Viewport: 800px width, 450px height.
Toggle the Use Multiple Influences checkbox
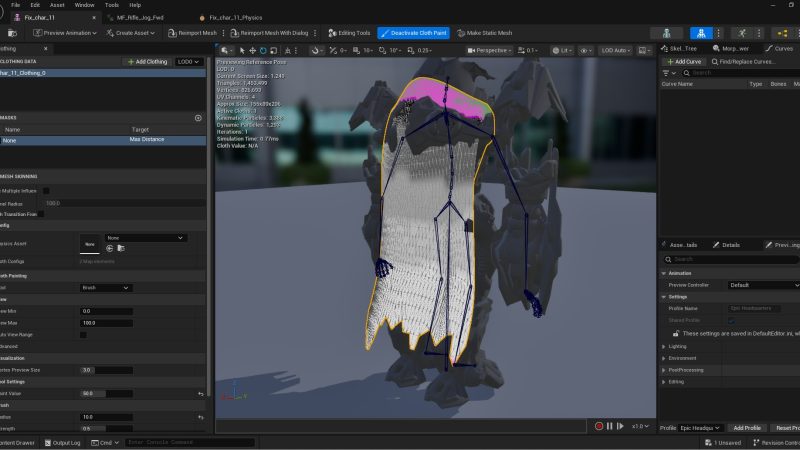click(46, 190)
